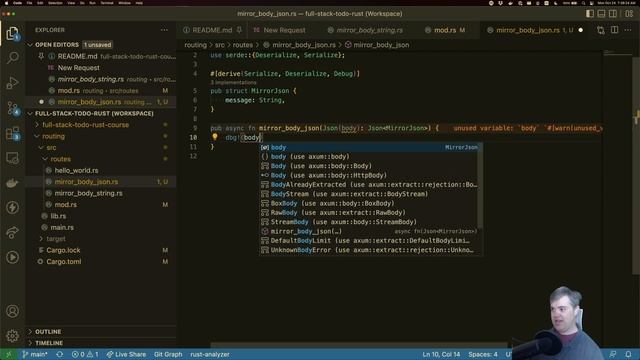Click the lightbulb code action on line 10

pos(215,137)
